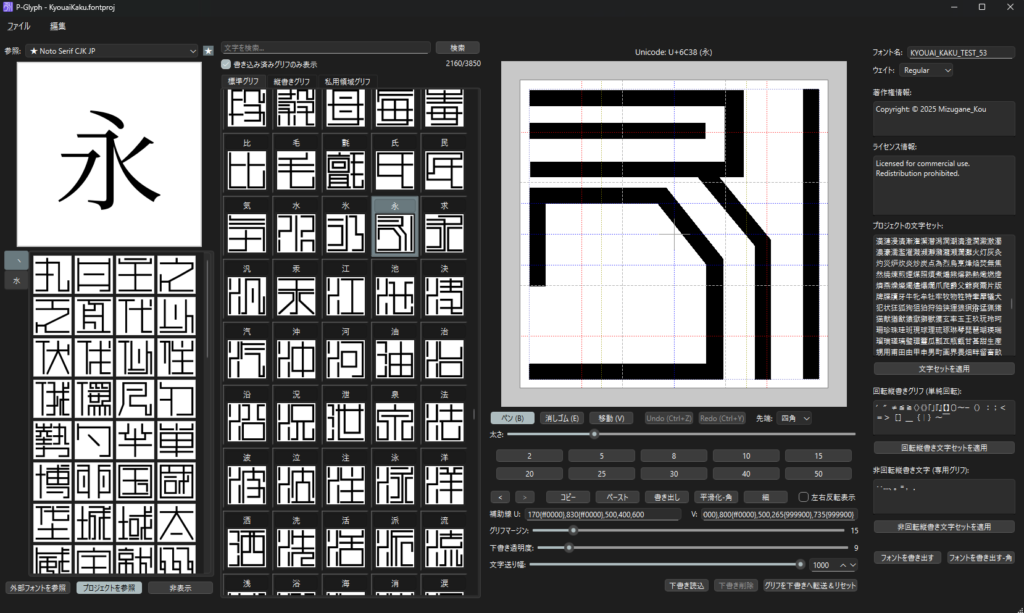Viewport: 1024px width, 613px height.
Task: Toggle 書き込み済みグリフのみ表示 checkbox
Action: pos(226,64)
